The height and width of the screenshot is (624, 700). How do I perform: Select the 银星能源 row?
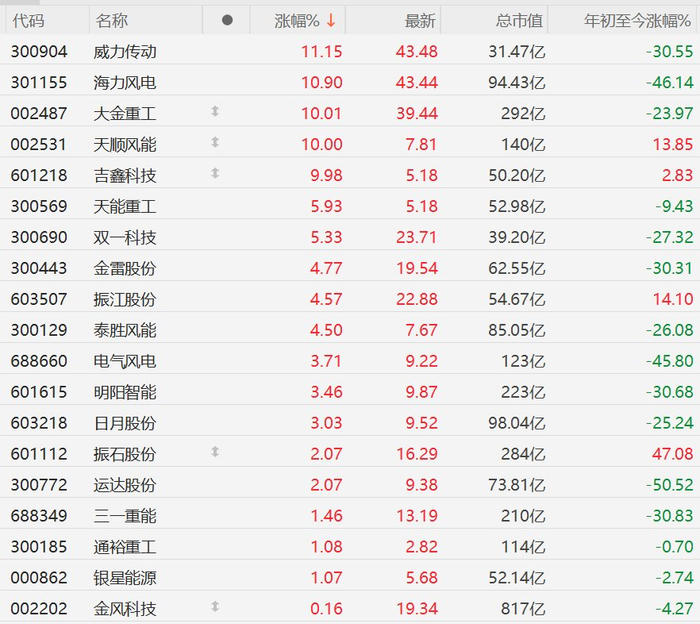click(x=350, y=577)
